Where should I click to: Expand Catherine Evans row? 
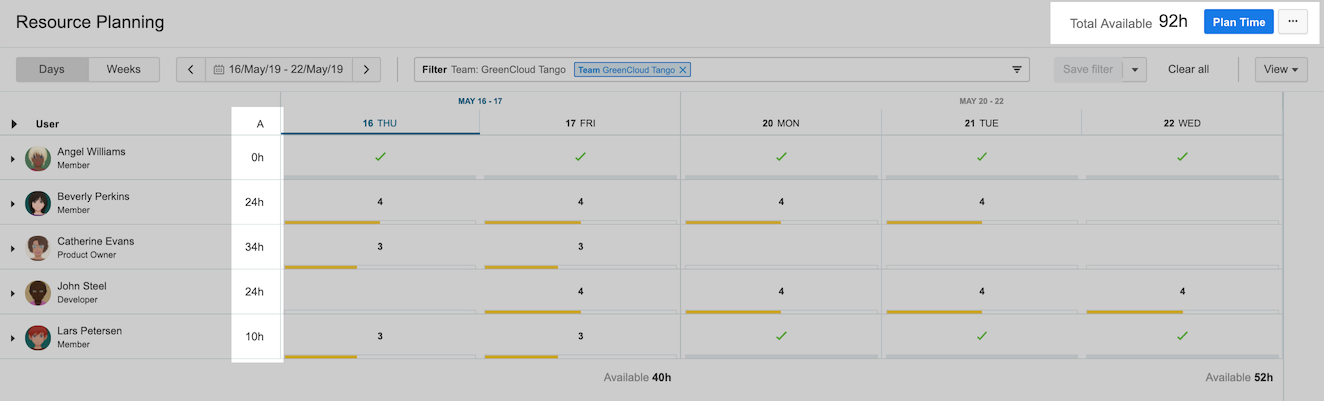point(14,249)
